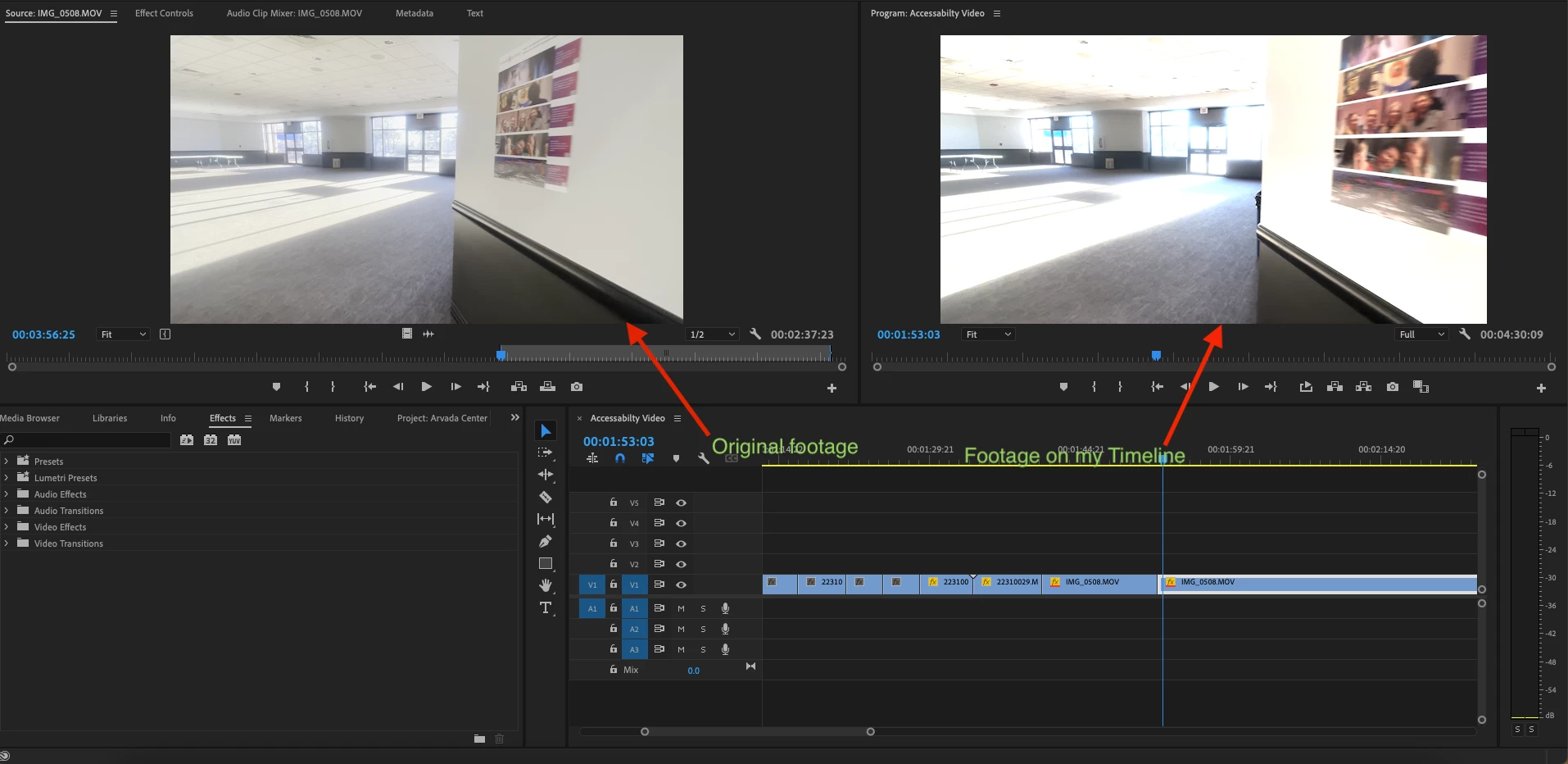The height and width of the screenshot is (764, 1568).
Task: Expand the Presets folder
Action: [x=7, y=462]
